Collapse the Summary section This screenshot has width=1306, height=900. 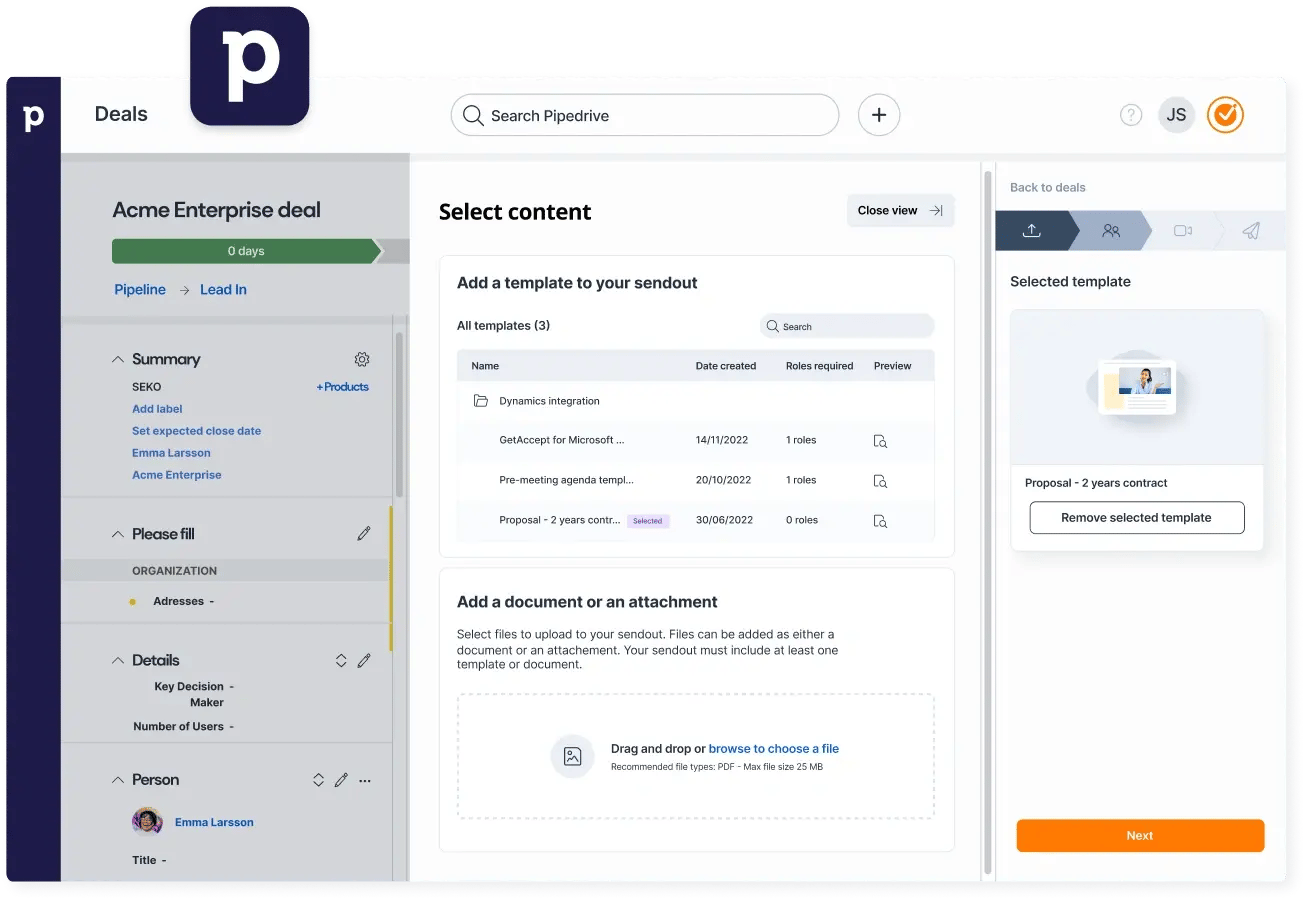point(118,359)
